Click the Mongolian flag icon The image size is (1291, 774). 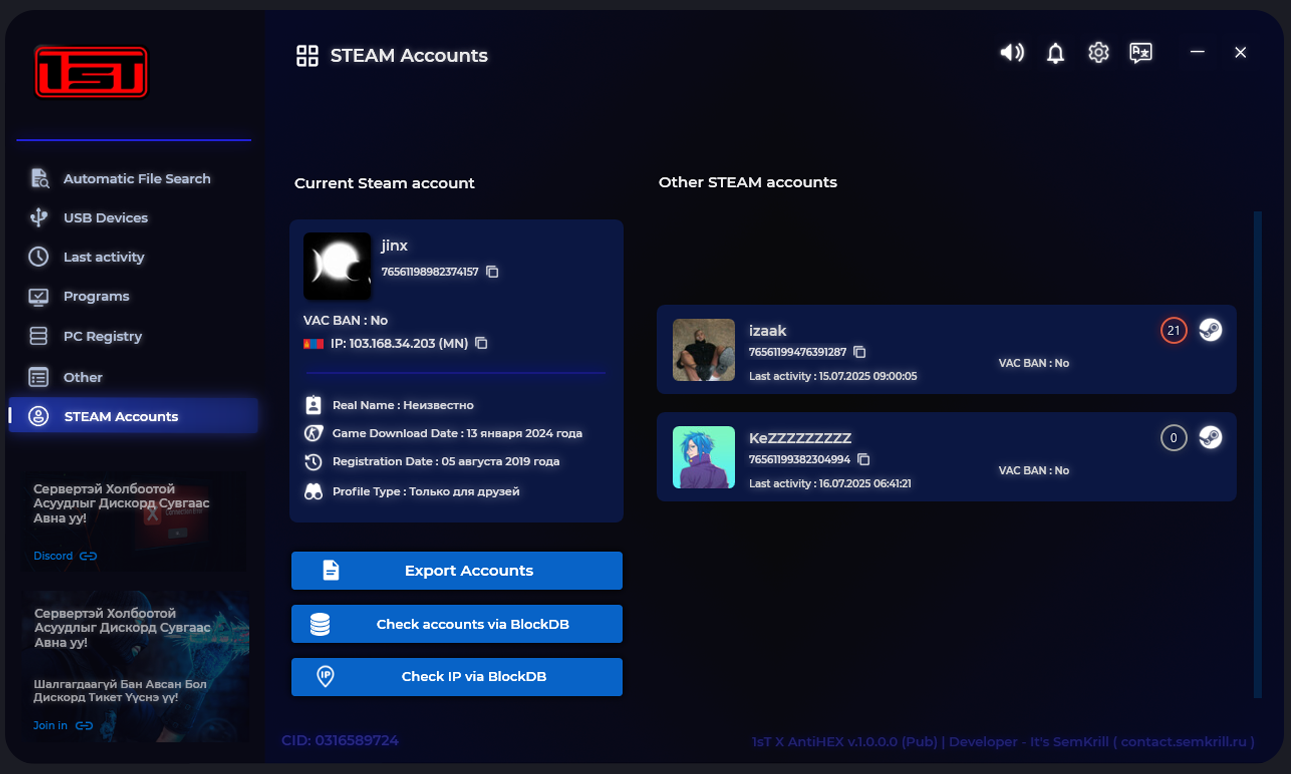click(313, 343)
